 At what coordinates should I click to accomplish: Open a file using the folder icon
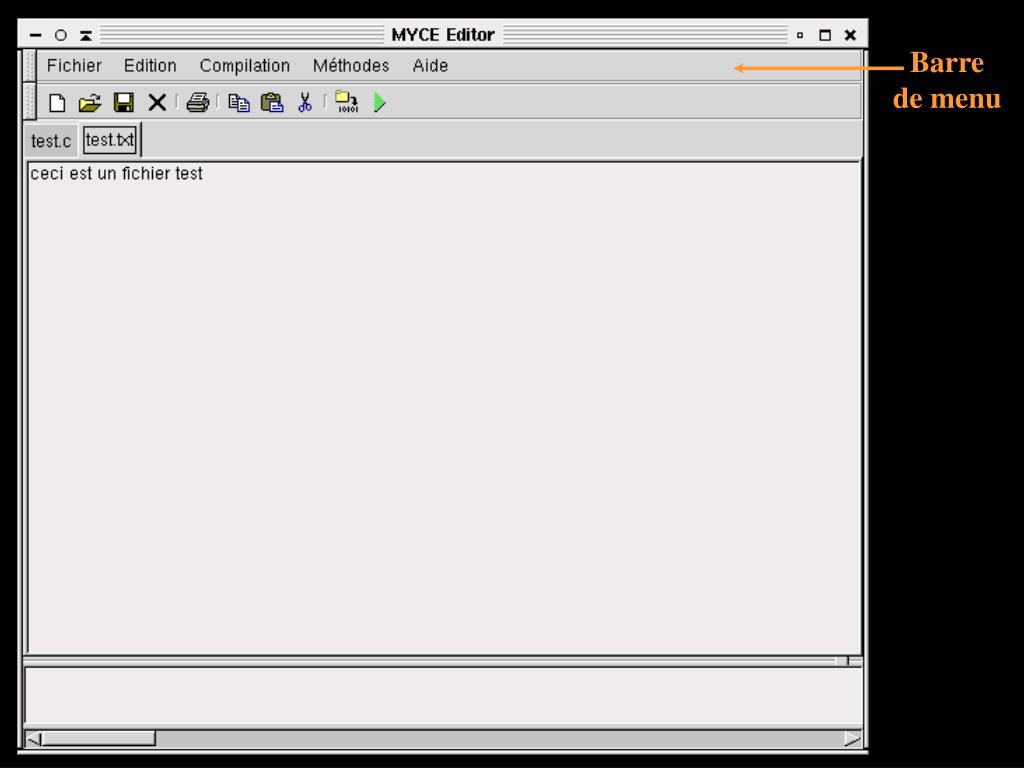click(89, 103)
